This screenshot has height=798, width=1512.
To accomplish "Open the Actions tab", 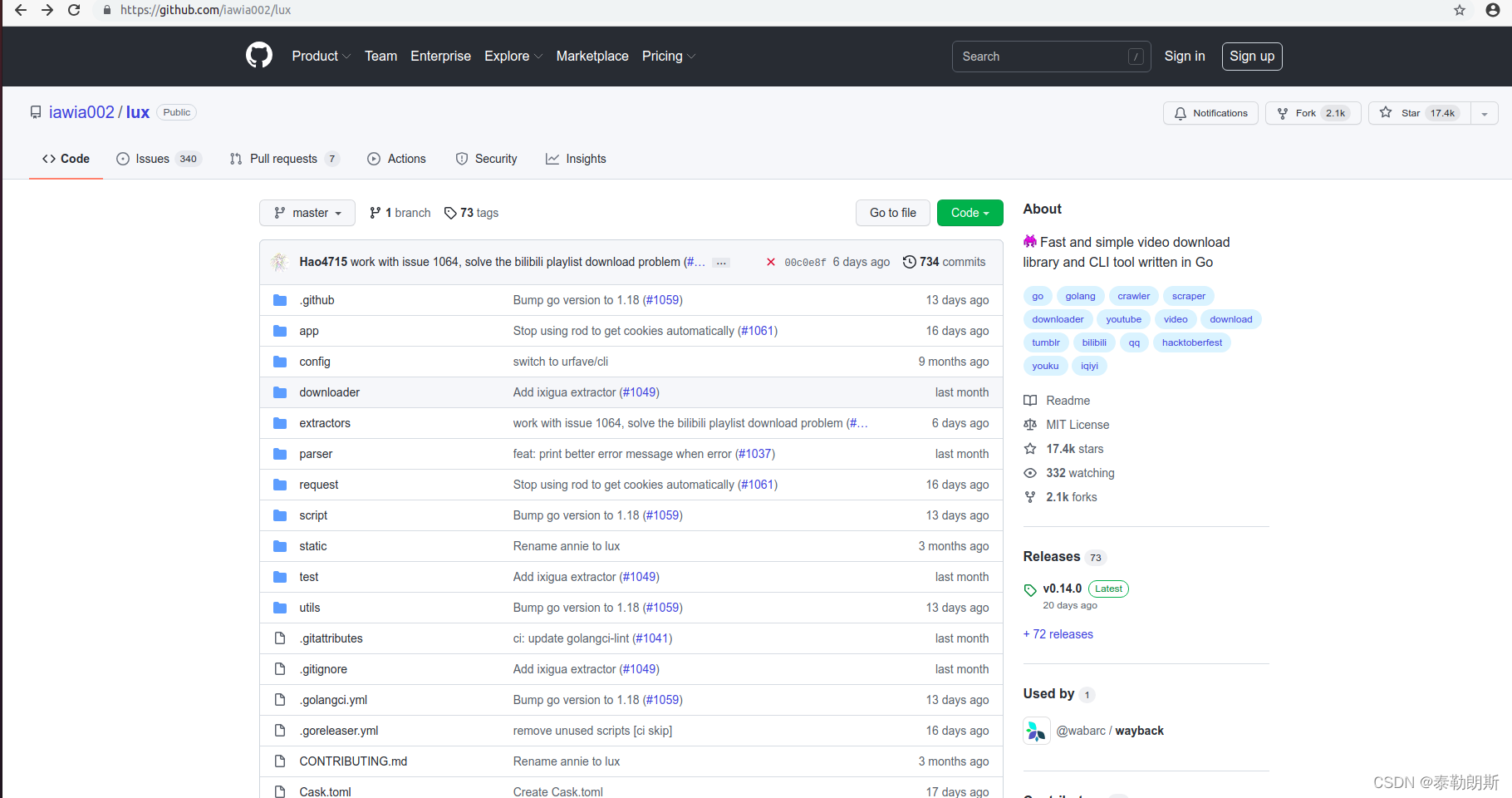I will coord(396,159).
